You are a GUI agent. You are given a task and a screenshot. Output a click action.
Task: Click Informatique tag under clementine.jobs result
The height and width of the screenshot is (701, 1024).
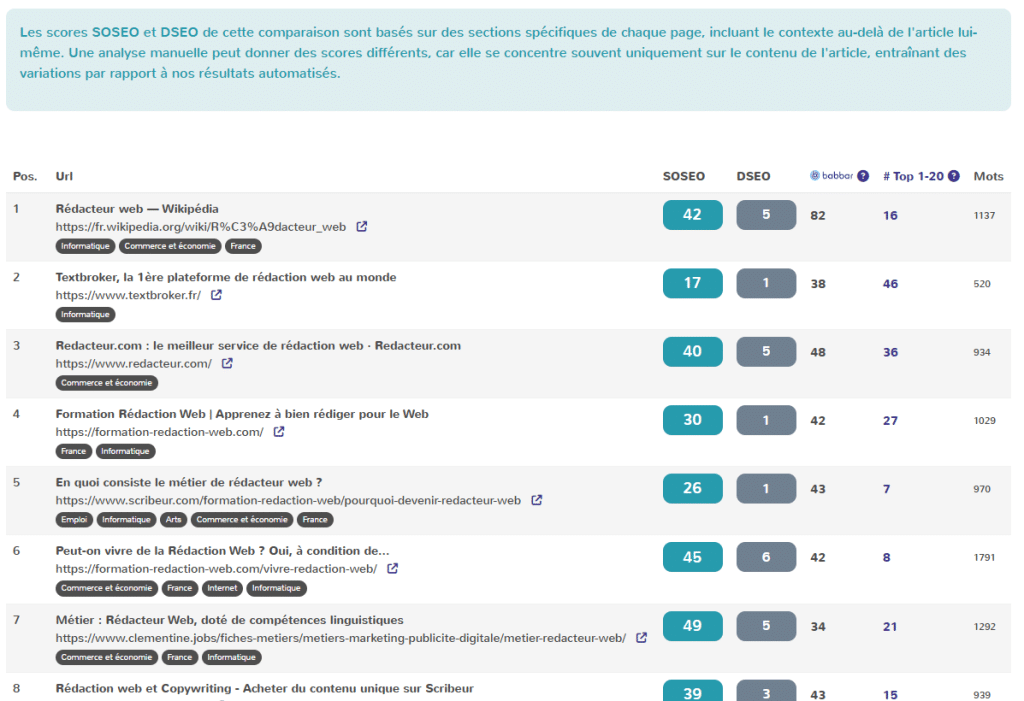tap(231, 657)
